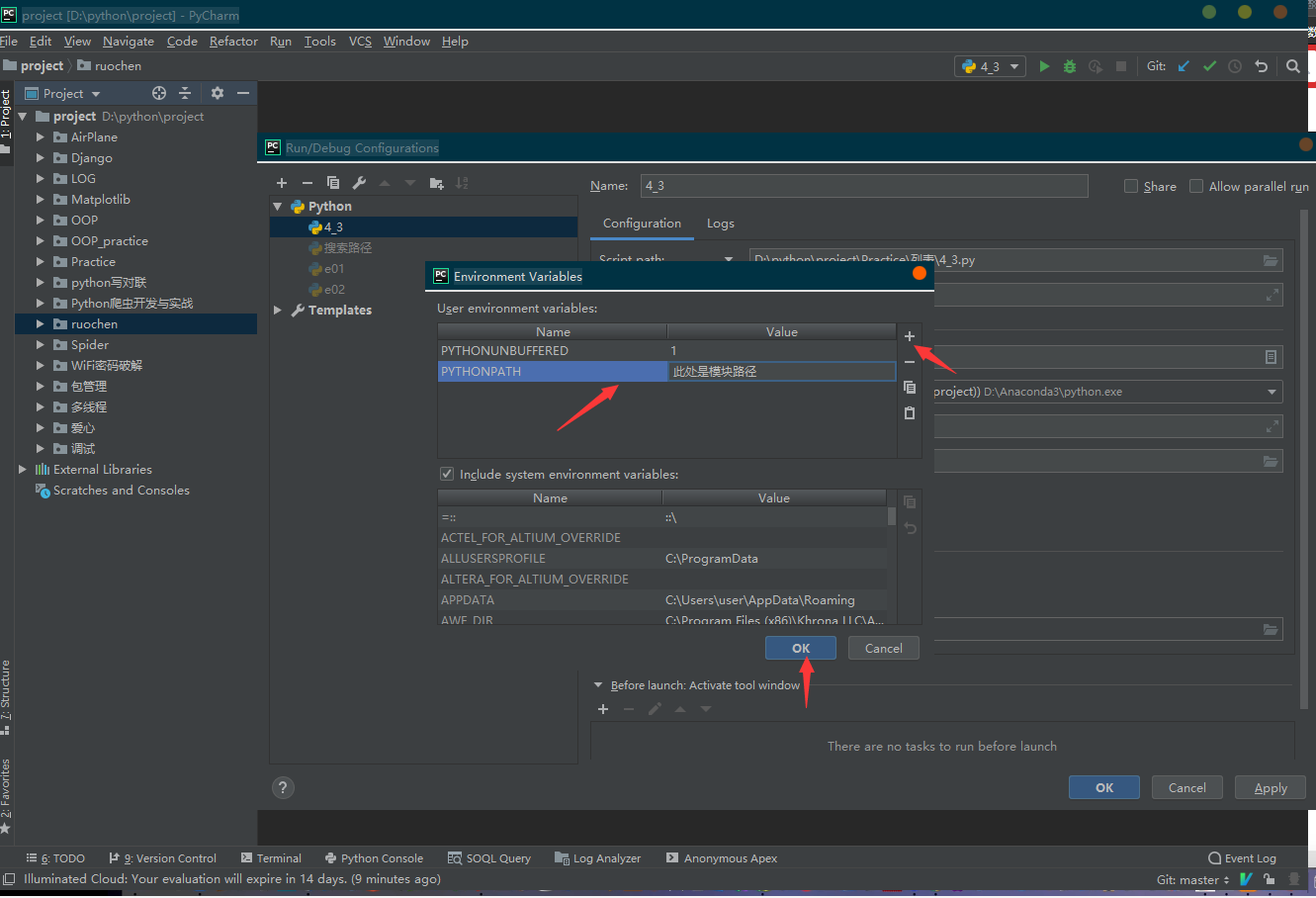Open the Event Log
1316x898 pixels.
tap(1243, 858)
